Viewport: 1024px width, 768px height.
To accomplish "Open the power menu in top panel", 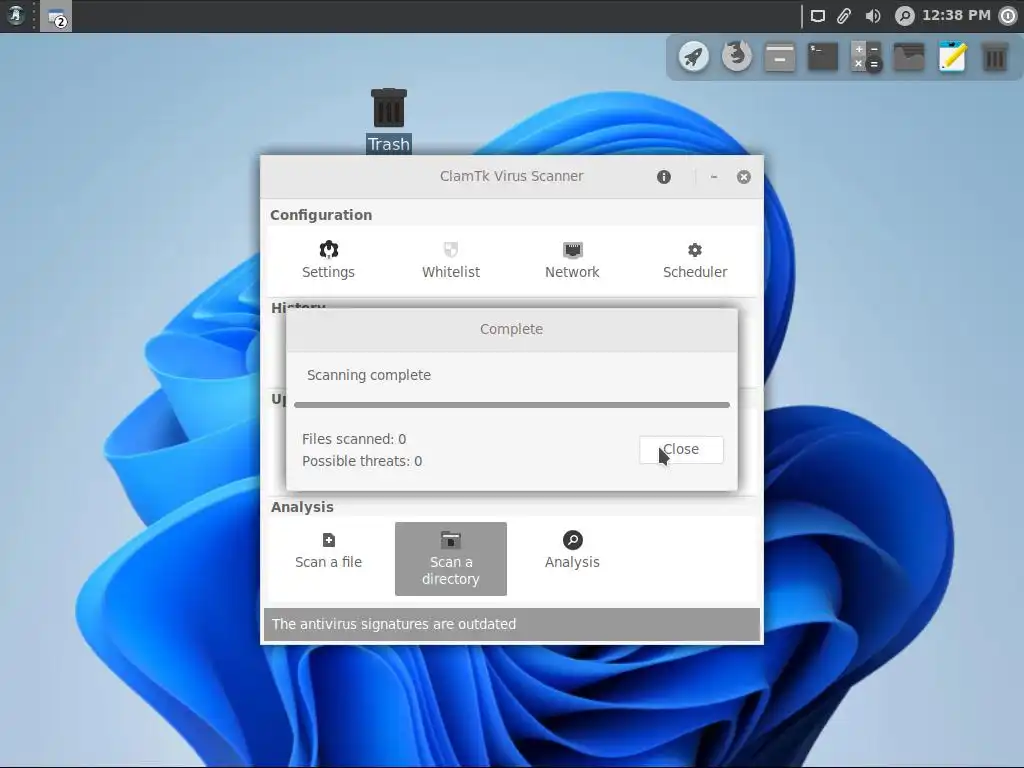I will pos(1009,16).
